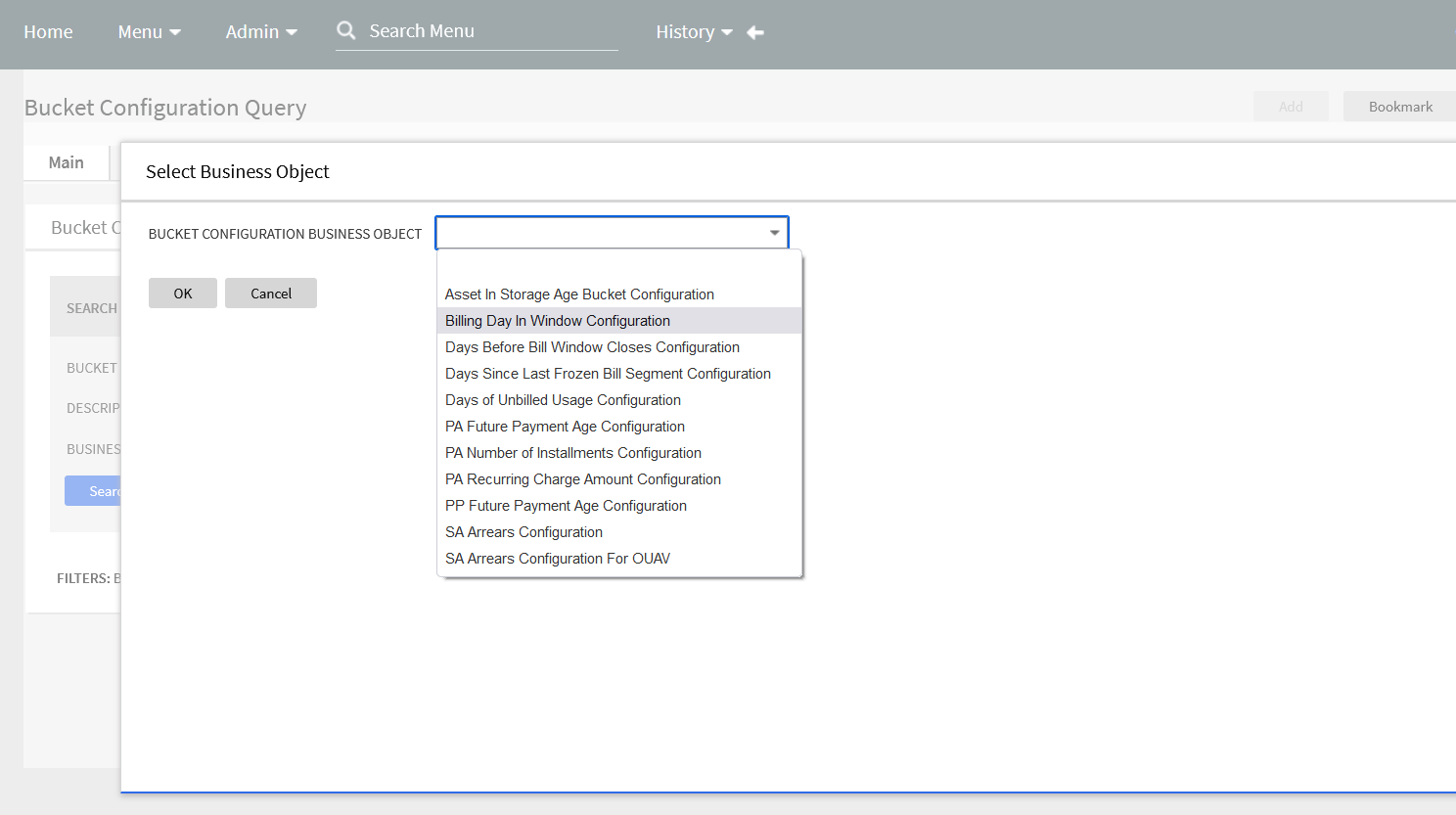Select SA Arrears Configuration For OUAV
This screenshot has height=815, width=1456.
pos(558,558)
